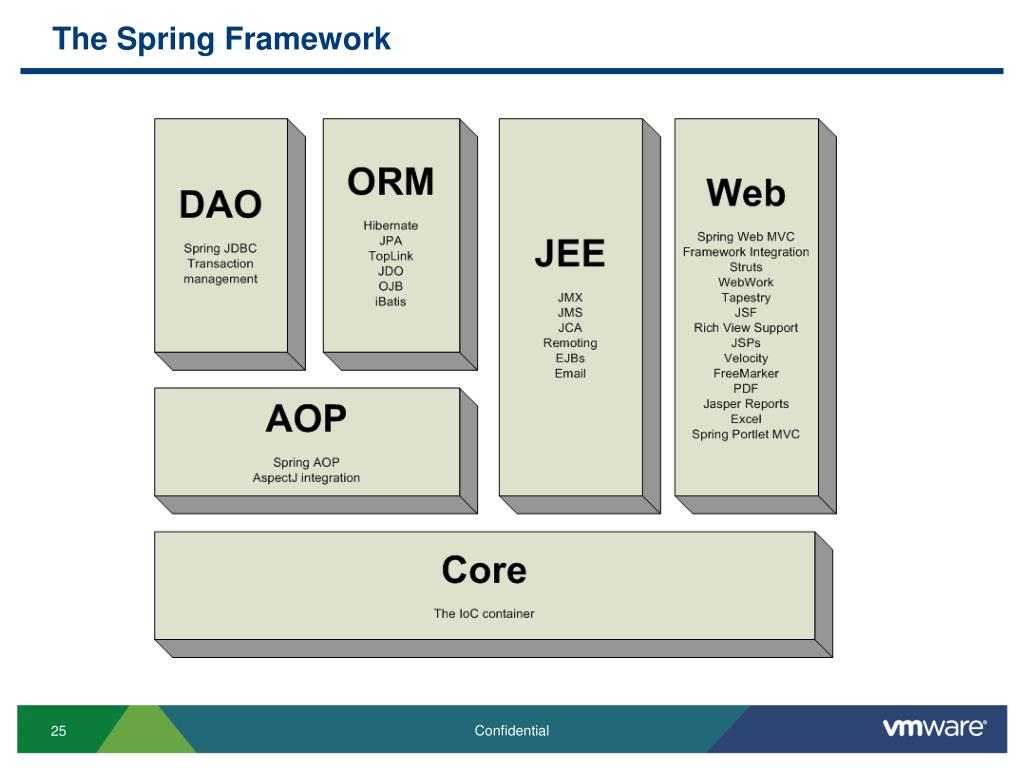Click "PDF" in the Web box
Image resolution: width=1024 pixels, height=768 pixels.
746,389
